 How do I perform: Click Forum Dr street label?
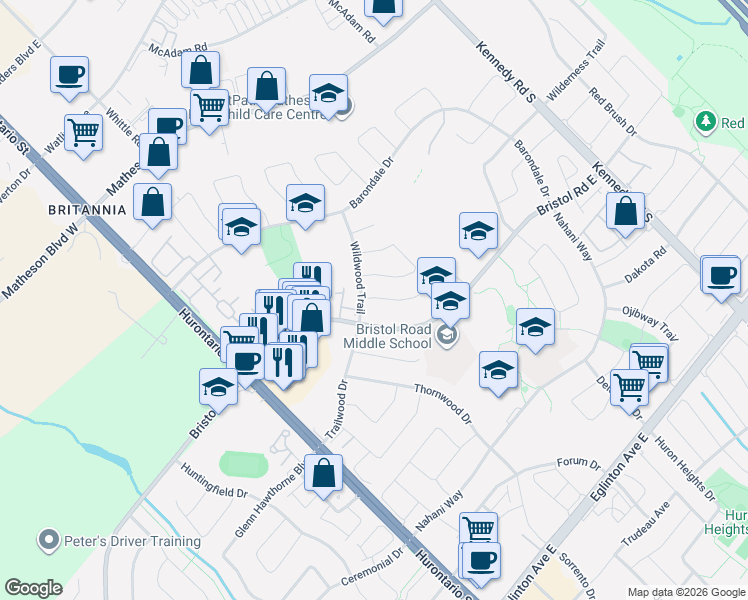579,463
